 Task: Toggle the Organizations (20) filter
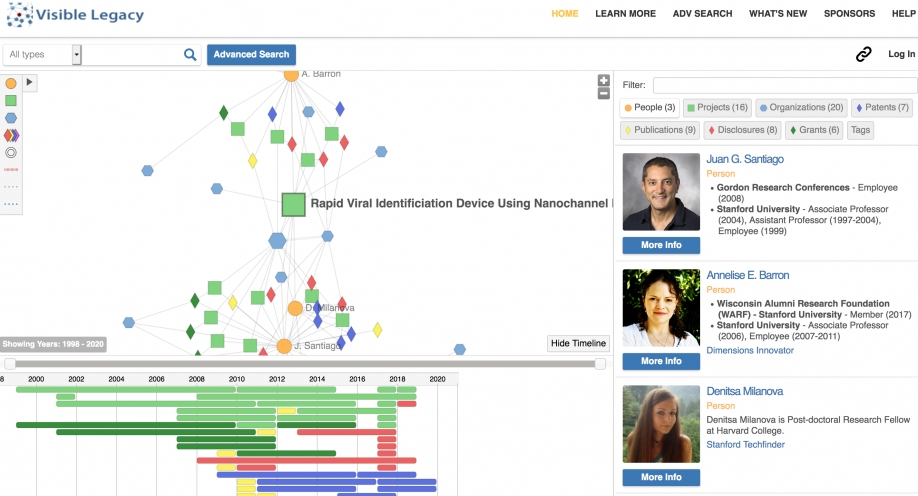click(800, 108)
